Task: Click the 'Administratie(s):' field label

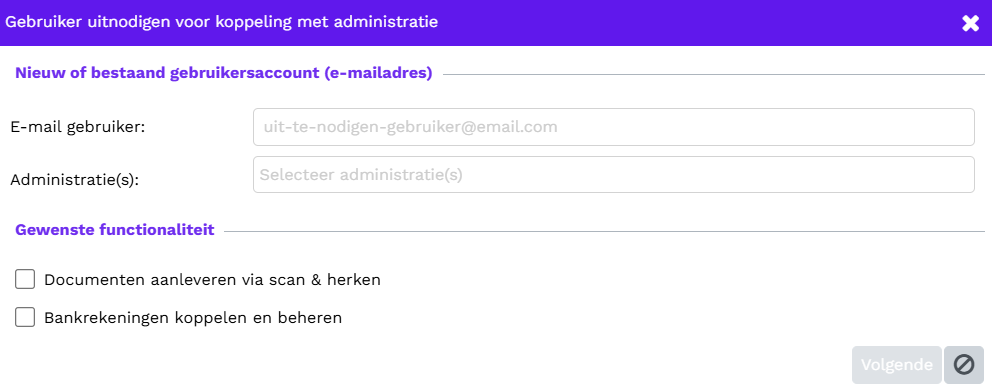Action: 75,180
